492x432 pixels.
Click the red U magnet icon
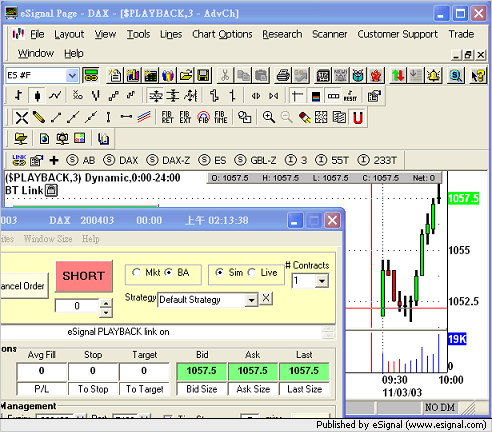click(358, 117)
